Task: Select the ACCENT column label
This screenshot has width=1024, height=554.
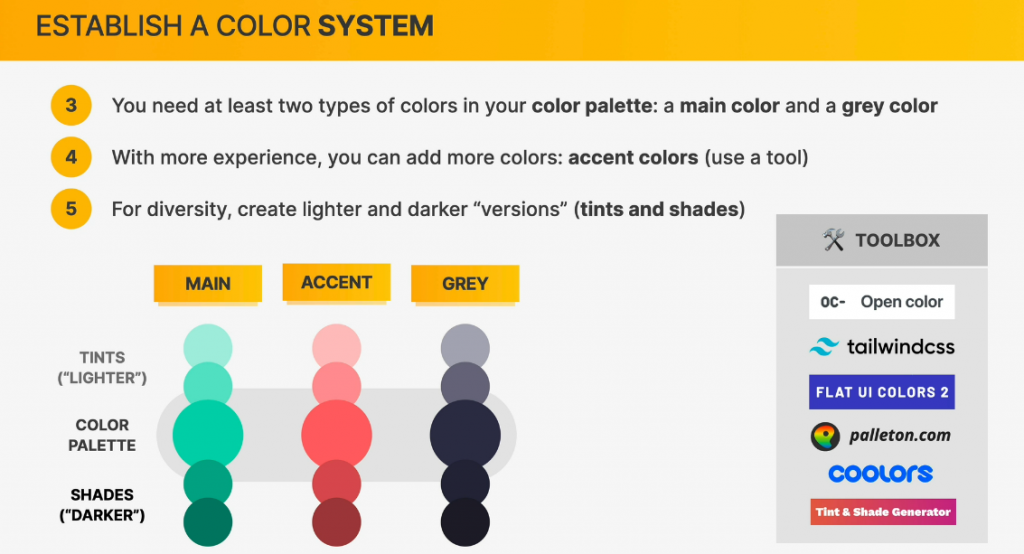Action: click(x=336, y=283)
